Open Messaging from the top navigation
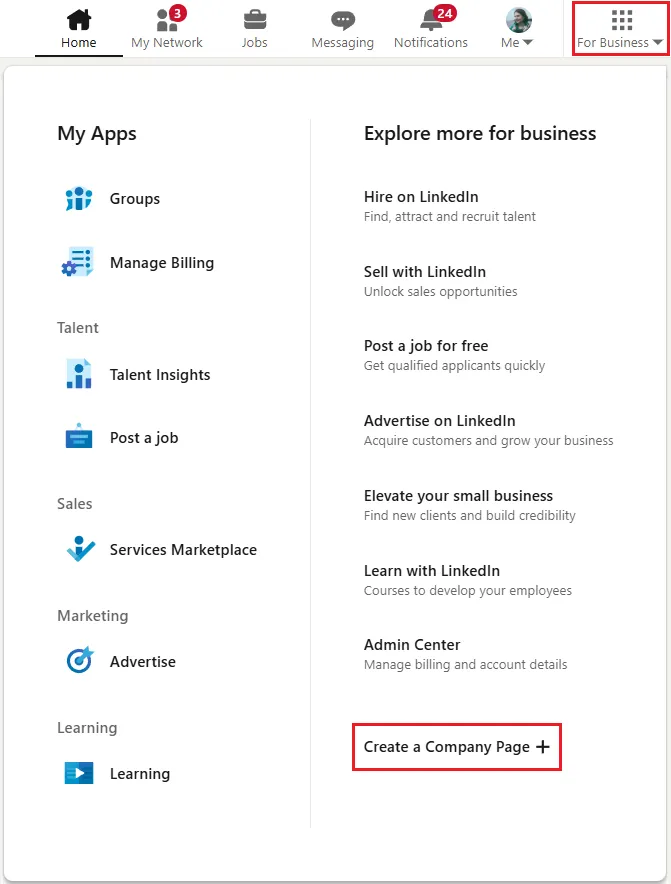 point(342,27)
